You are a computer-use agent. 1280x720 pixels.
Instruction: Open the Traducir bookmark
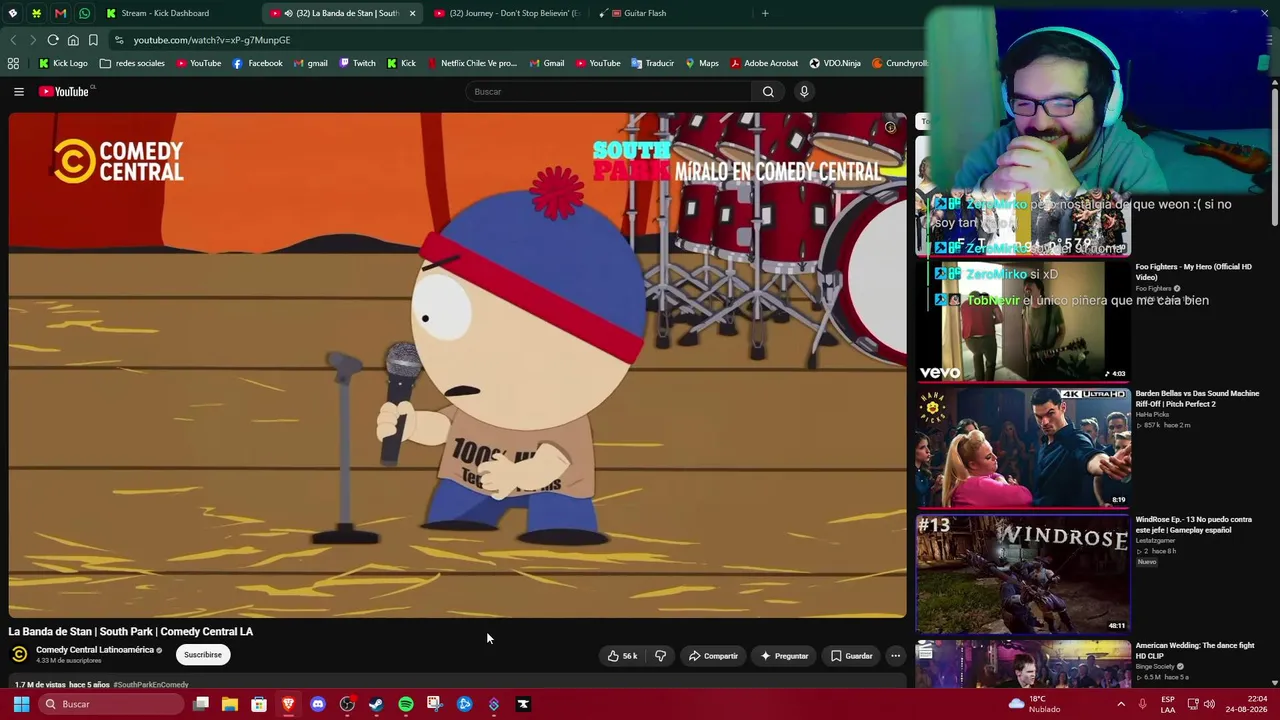click(x=652, y=63)
